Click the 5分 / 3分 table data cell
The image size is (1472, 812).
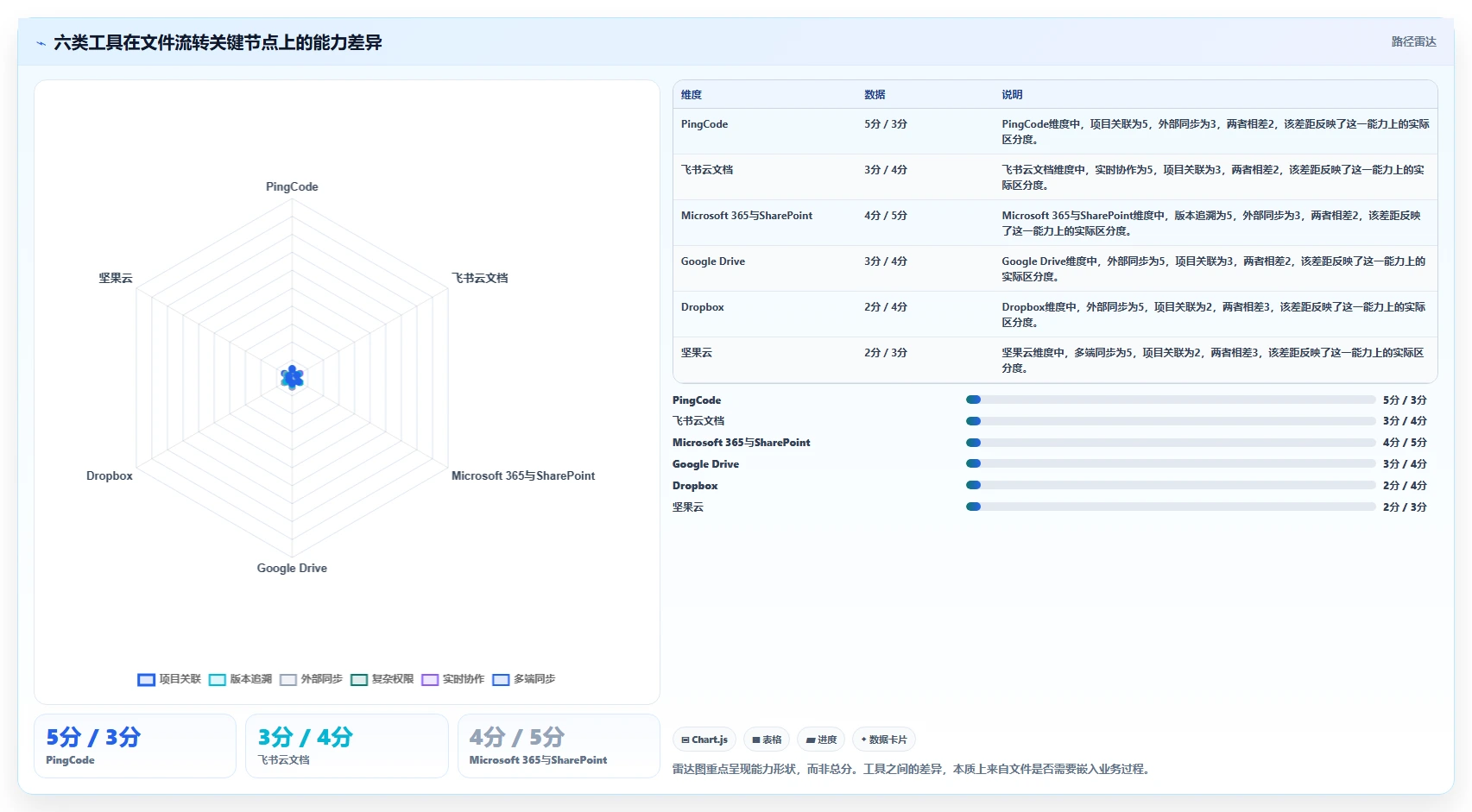pos(886,124)
